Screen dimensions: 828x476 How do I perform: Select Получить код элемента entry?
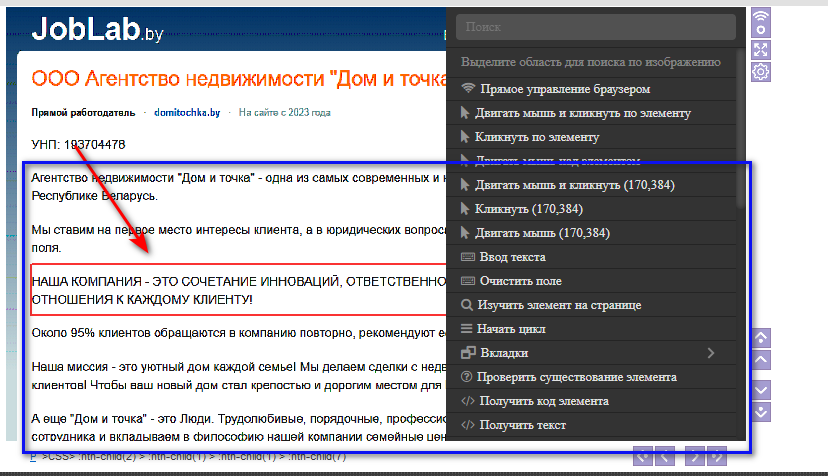pyautogui.click(x=591, y=400)
